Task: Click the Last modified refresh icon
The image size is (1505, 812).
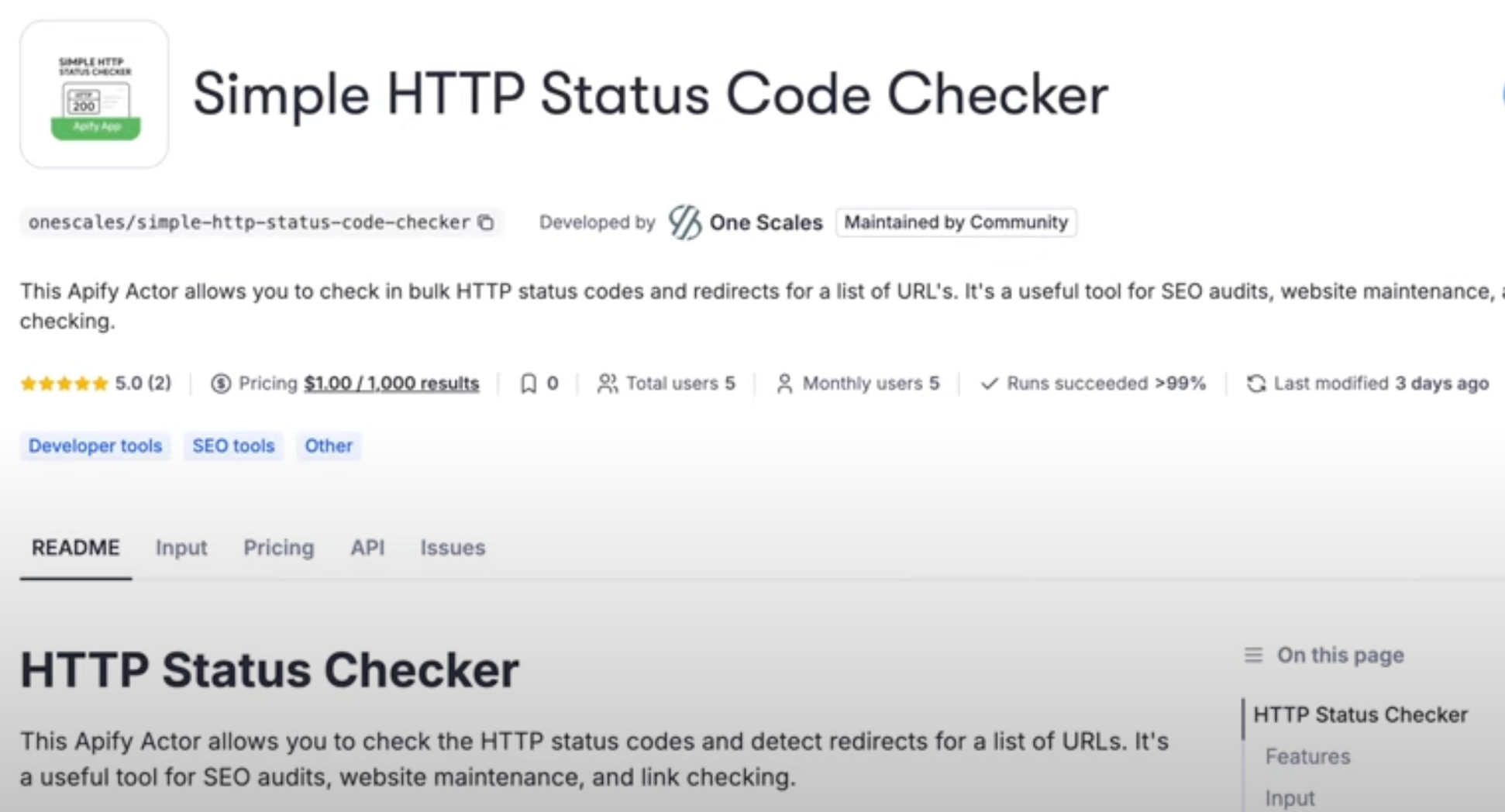Action: 1255,384
